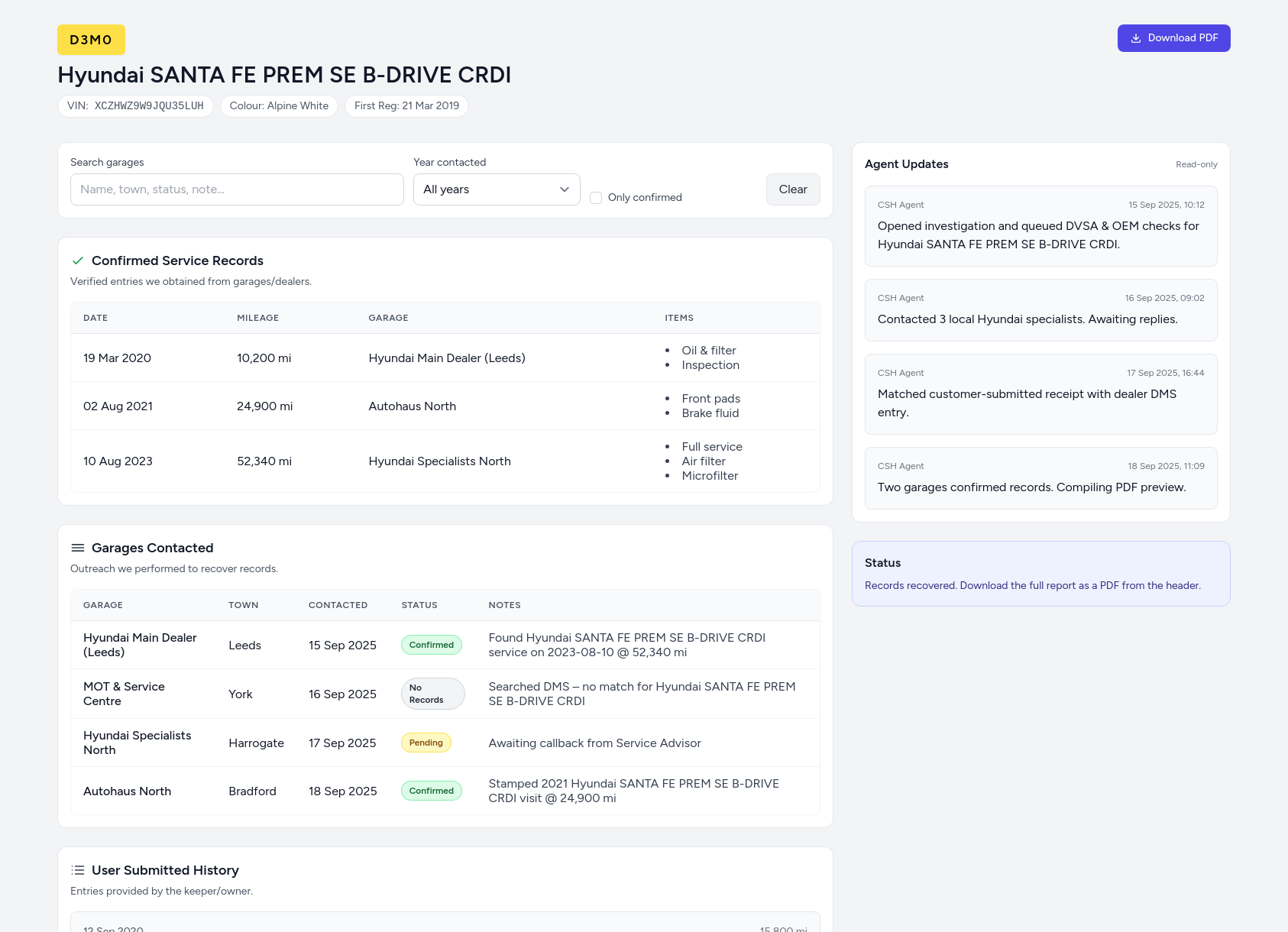Select a different option in Year contacted

(x=496, y=189)
